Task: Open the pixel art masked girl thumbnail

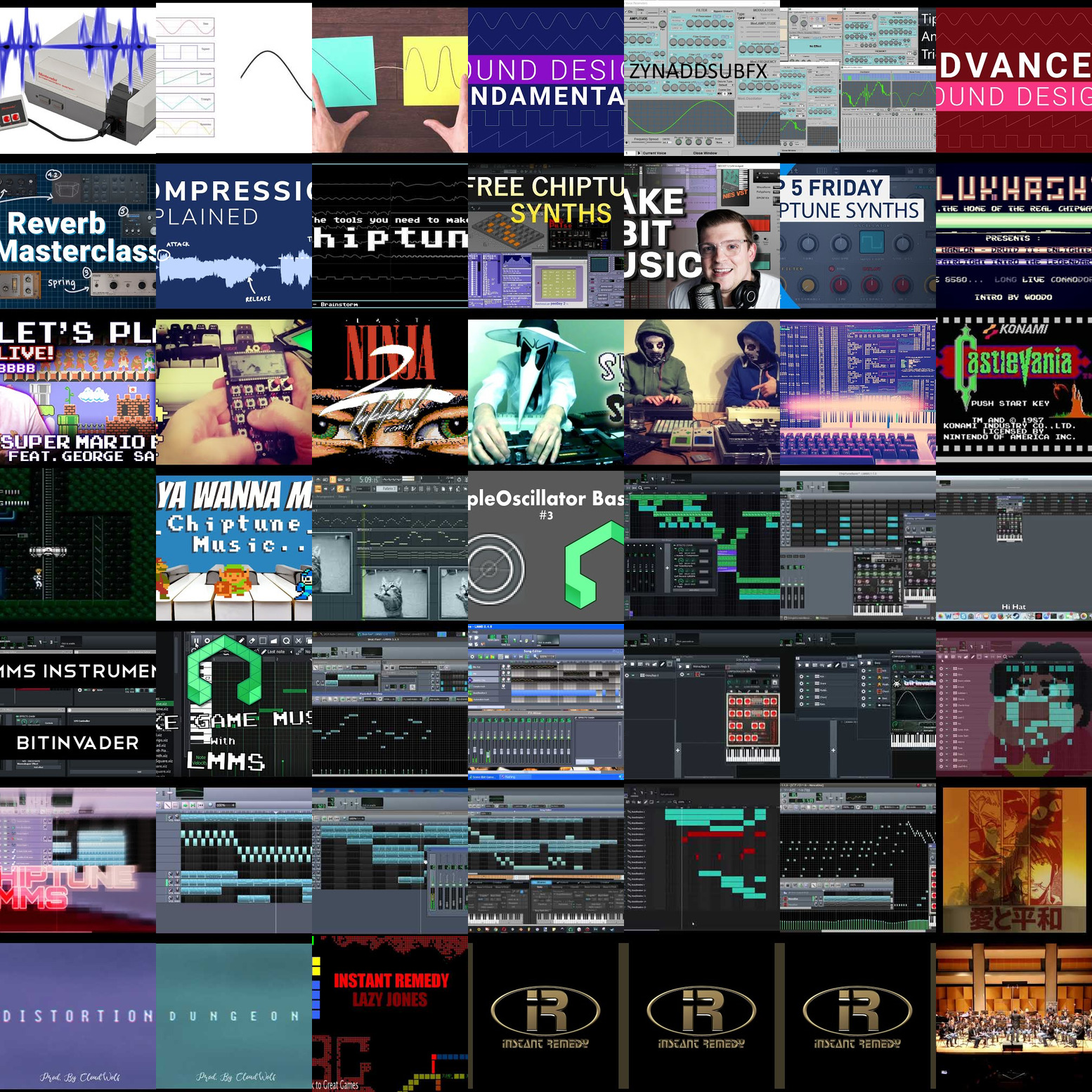Action: click(x=1014, y=705)
